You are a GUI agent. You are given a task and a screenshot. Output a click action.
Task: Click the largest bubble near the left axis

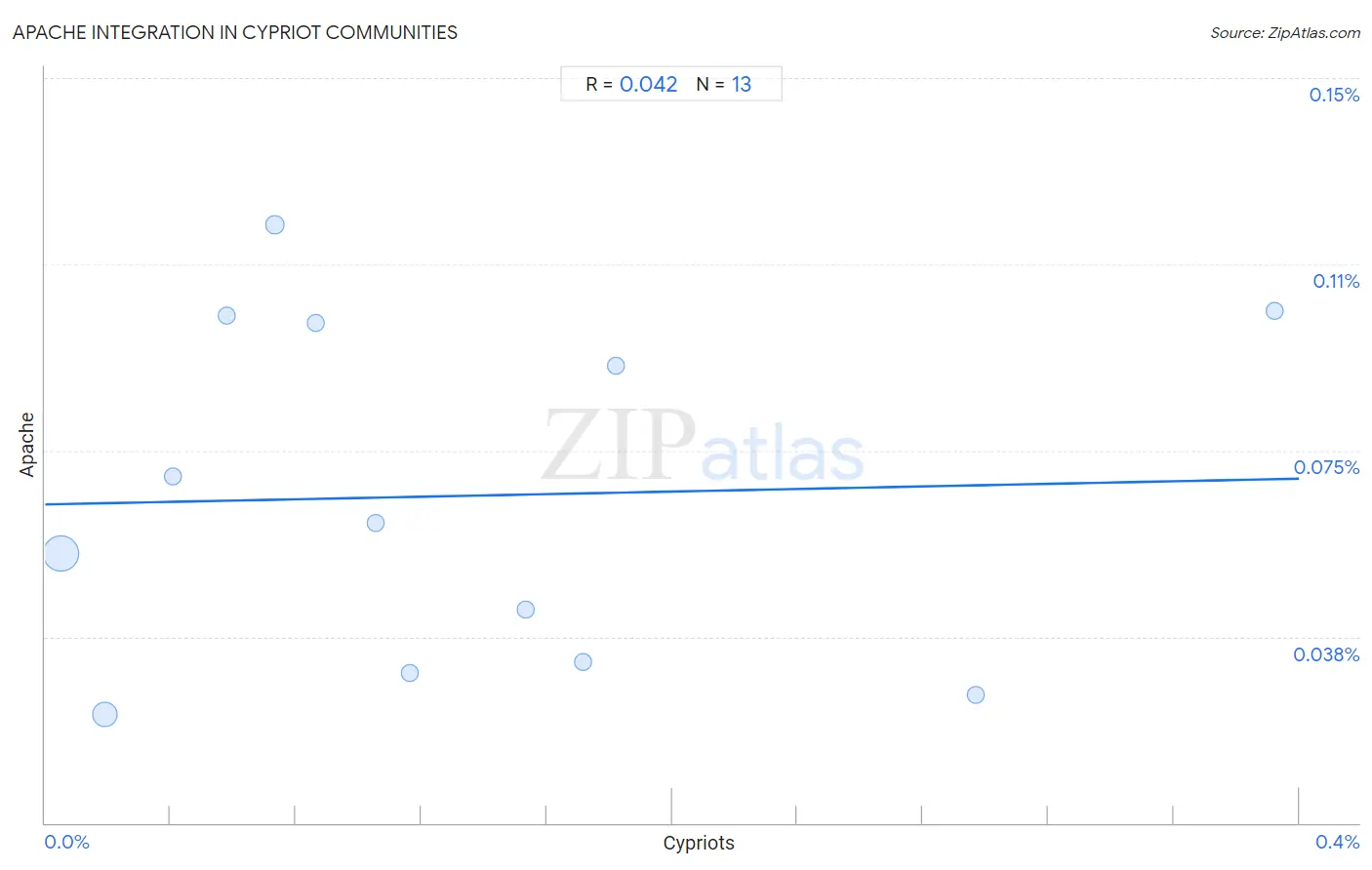[x=61, y=554]
